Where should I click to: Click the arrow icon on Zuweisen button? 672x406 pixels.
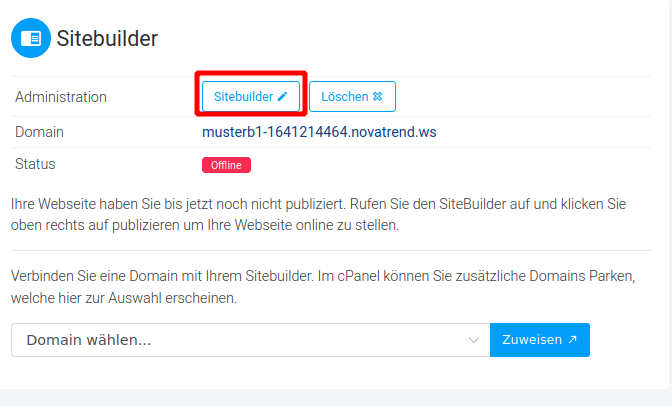(573, 340)
